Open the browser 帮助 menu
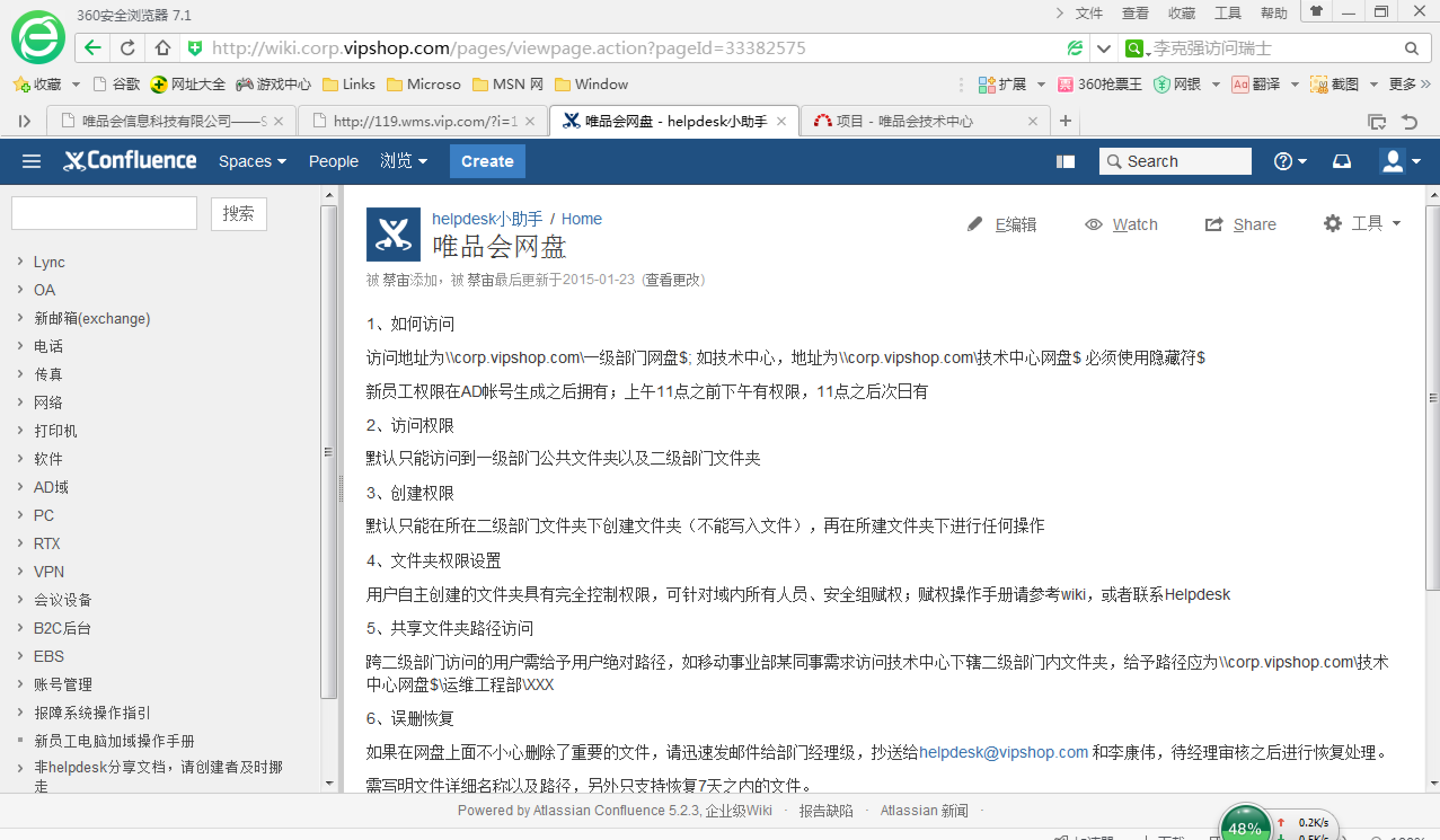The image size is (1440, 840). click(1274, 13)
